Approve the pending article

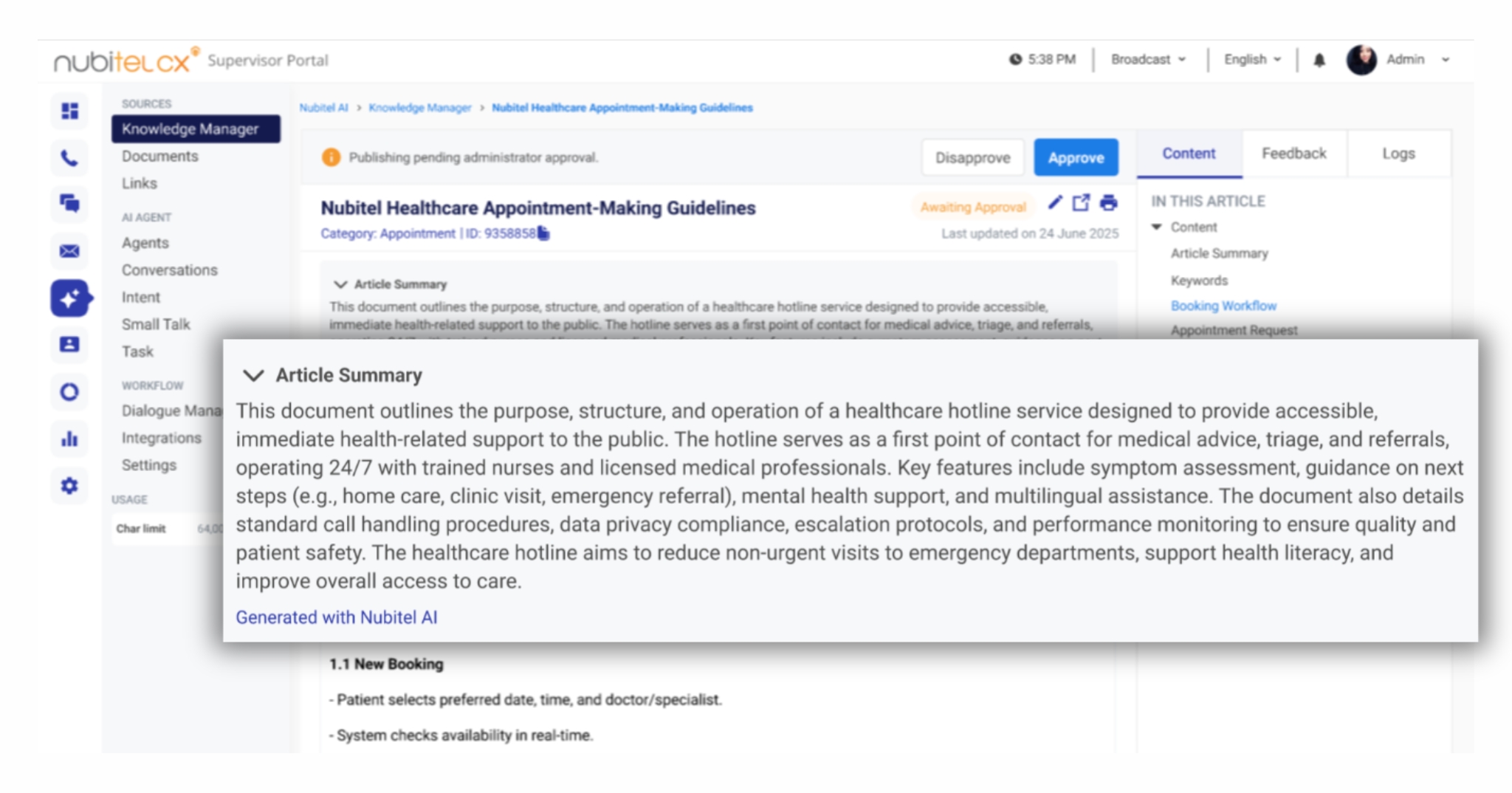click(x=1076, y=157)
